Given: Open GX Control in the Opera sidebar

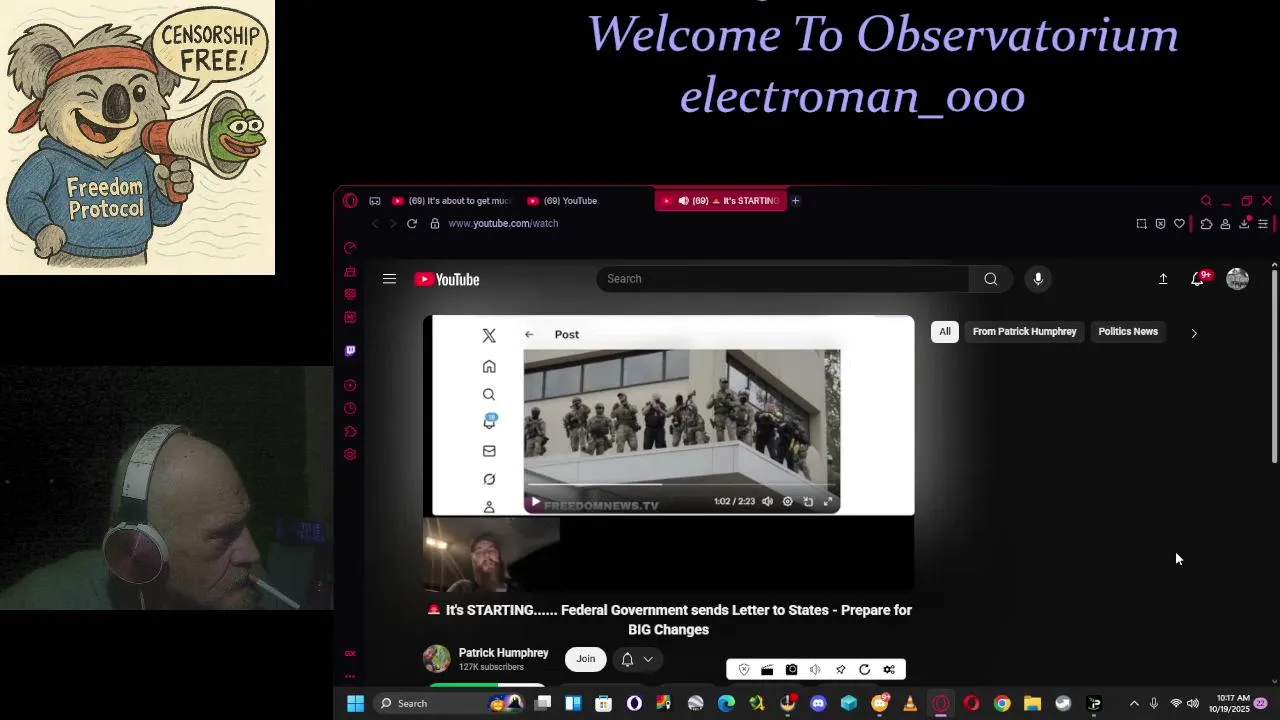Looking at the screenshot, I should pyautogui.click(x=350, y=248).
